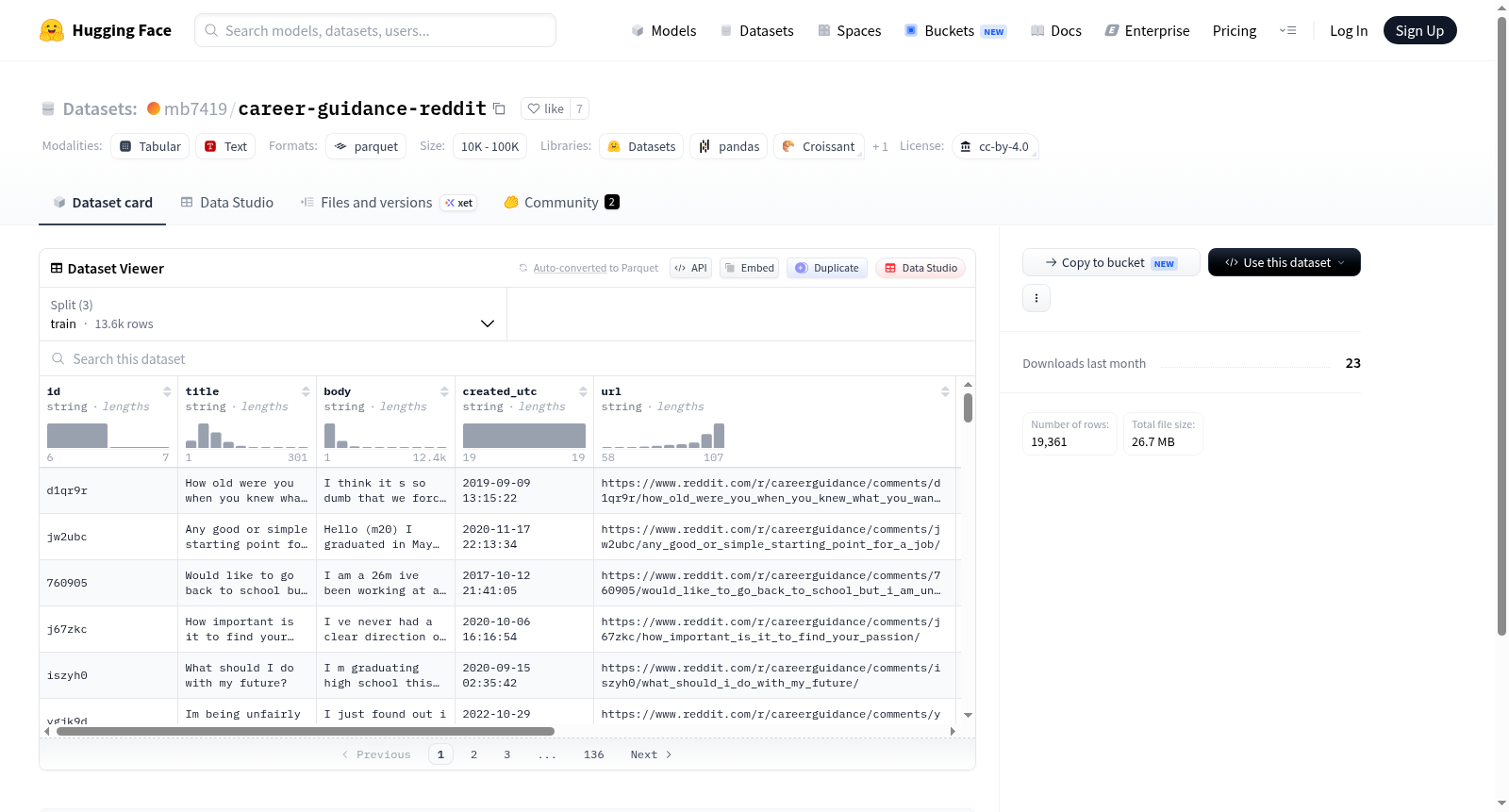This screenshot has height=812, width=1509.
Task: Go to Next page of rows
Action: (x=651, y=754)
